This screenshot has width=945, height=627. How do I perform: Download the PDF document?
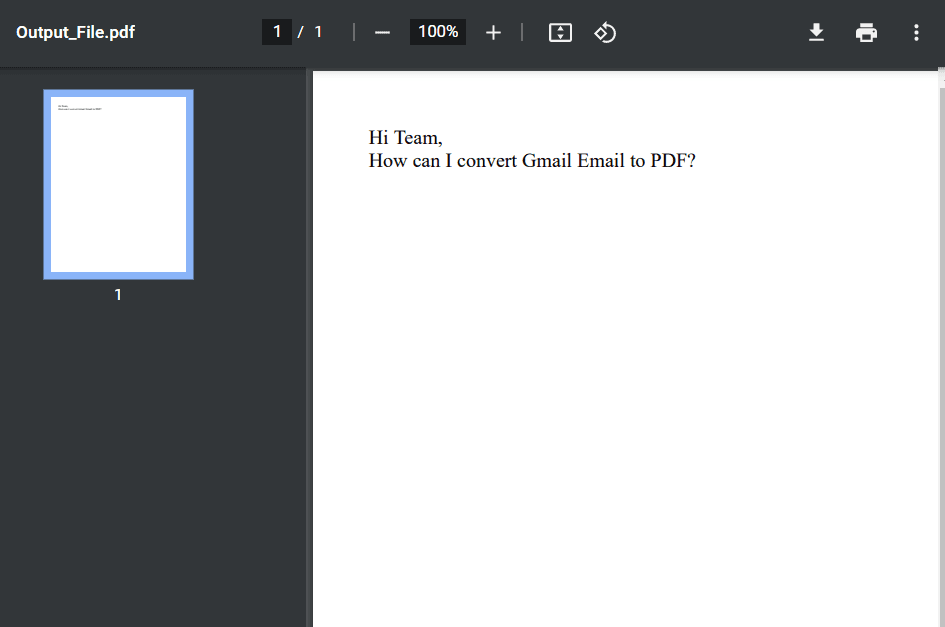816,32
